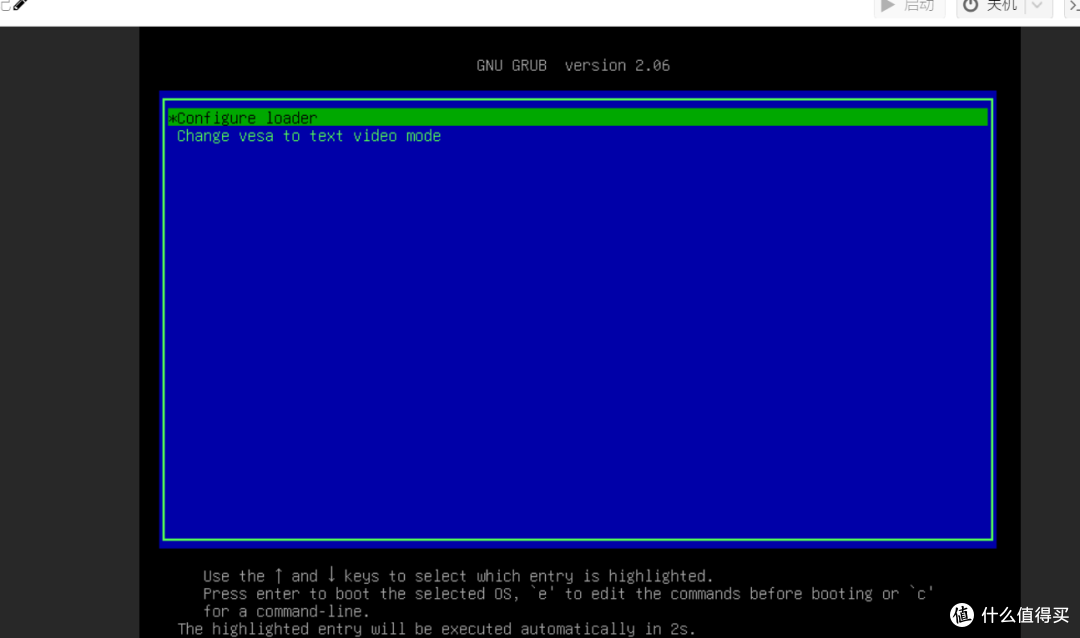Click the automatic execution countdown message

(436, 629)
